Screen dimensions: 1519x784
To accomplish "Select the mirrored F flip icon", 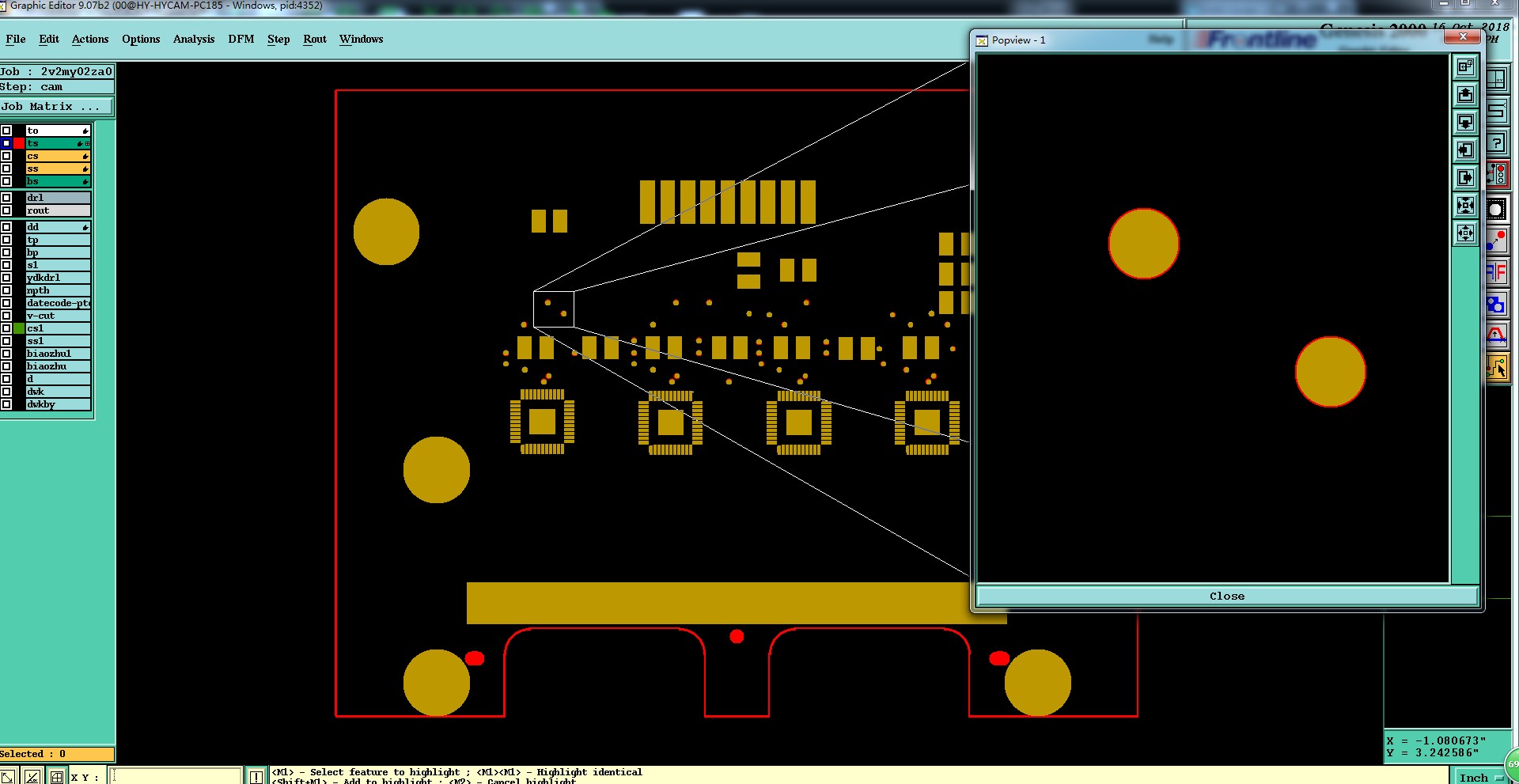I will coord(1497,273).
